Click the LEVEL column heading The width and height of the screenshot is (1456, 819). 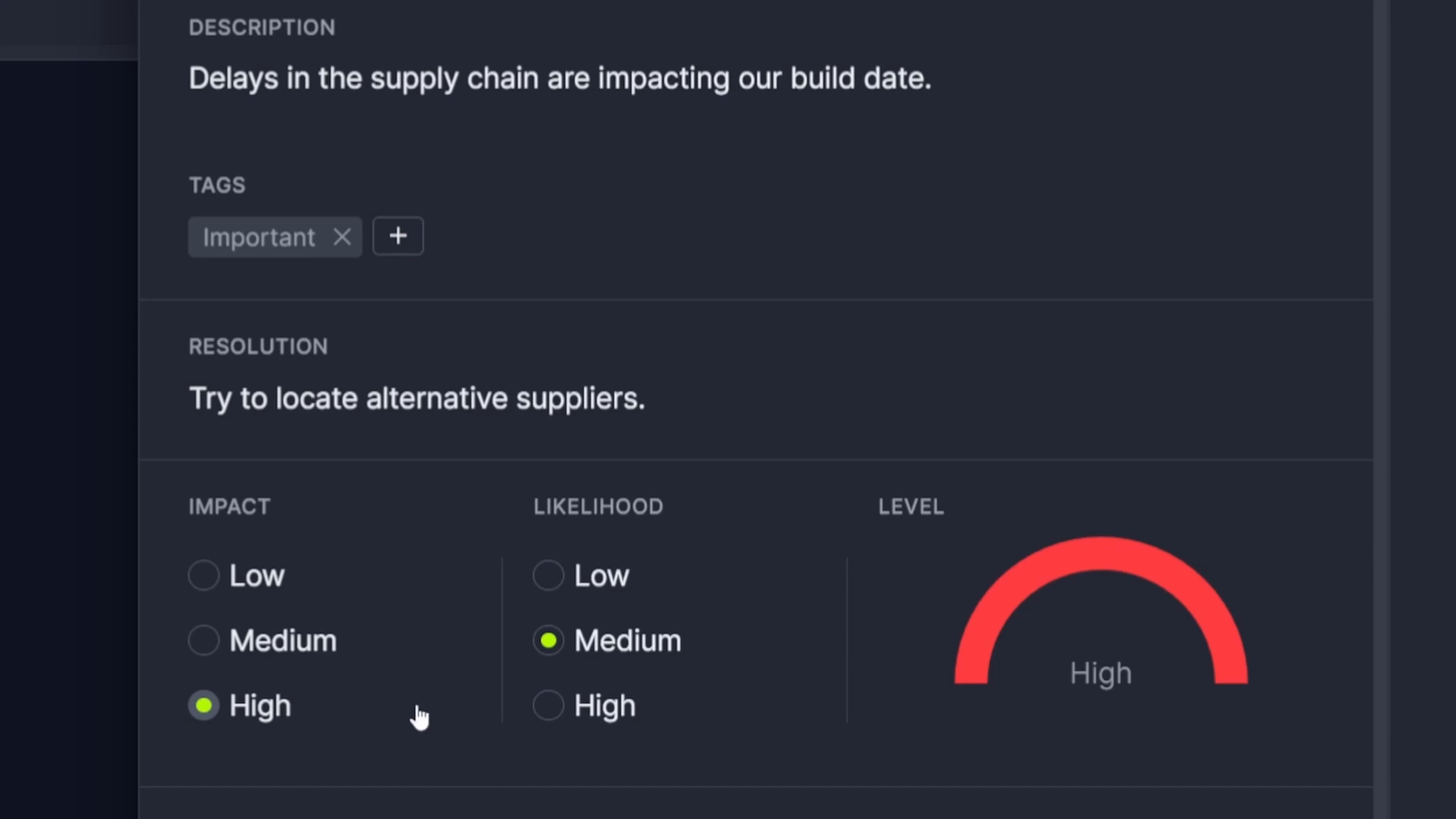click(x=910, y=507)
